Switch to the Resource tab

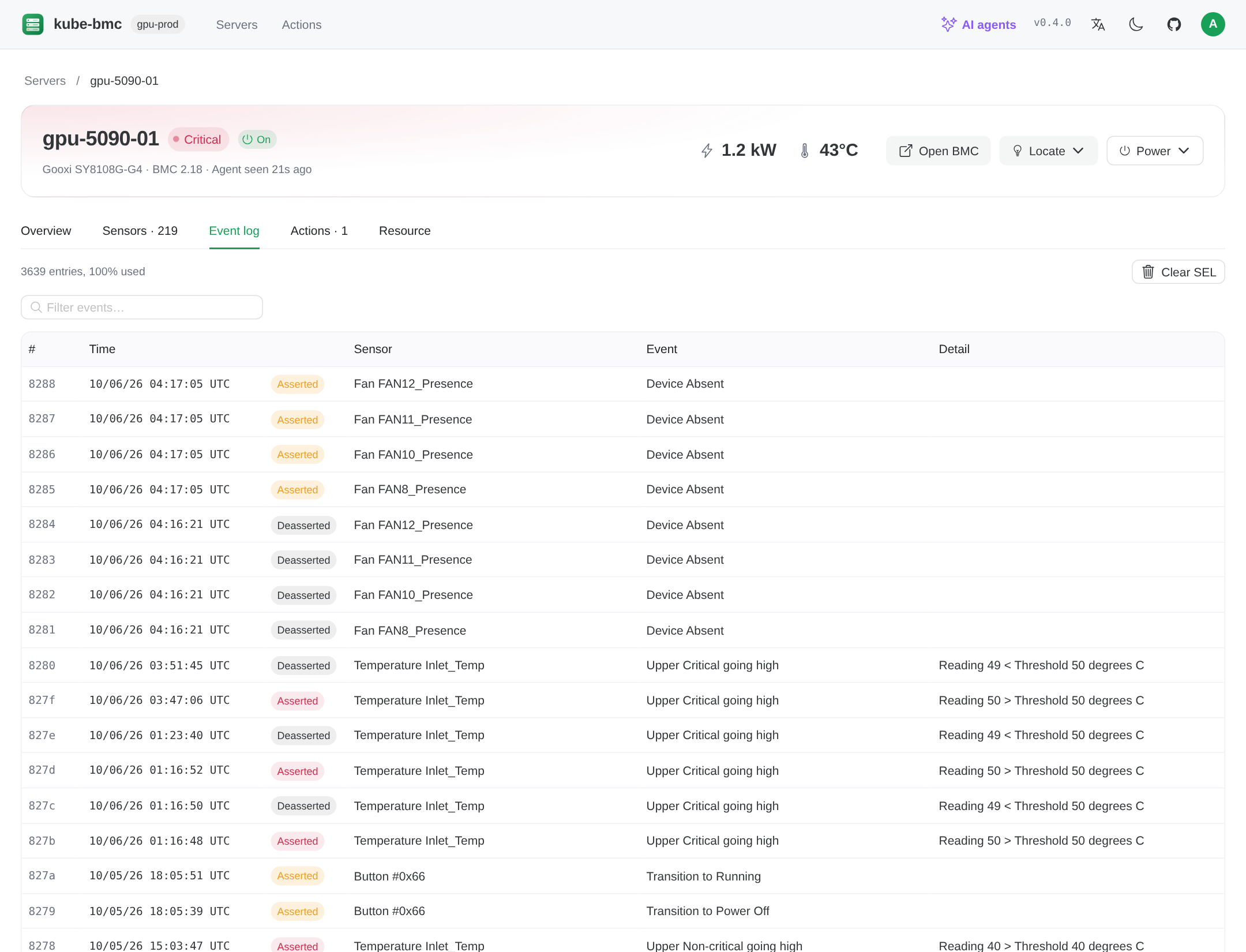coord(405,231)
